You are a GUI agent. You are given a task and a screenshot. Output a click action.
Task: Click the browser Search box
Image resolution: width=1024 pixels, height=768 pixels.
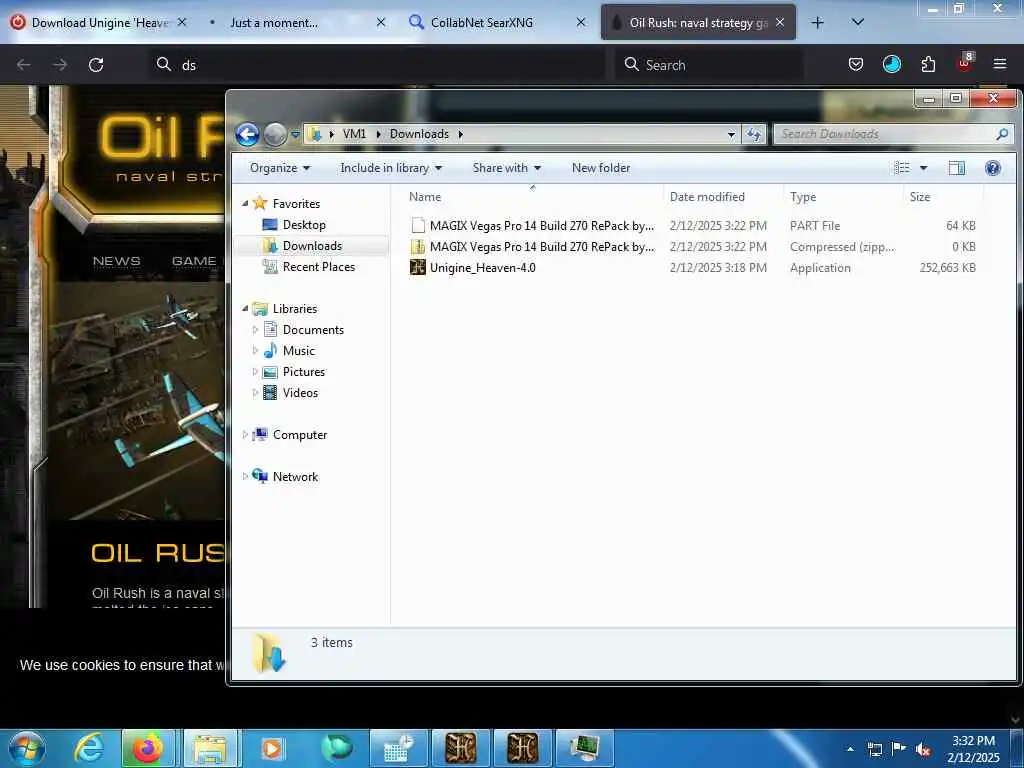click(709, 65)
